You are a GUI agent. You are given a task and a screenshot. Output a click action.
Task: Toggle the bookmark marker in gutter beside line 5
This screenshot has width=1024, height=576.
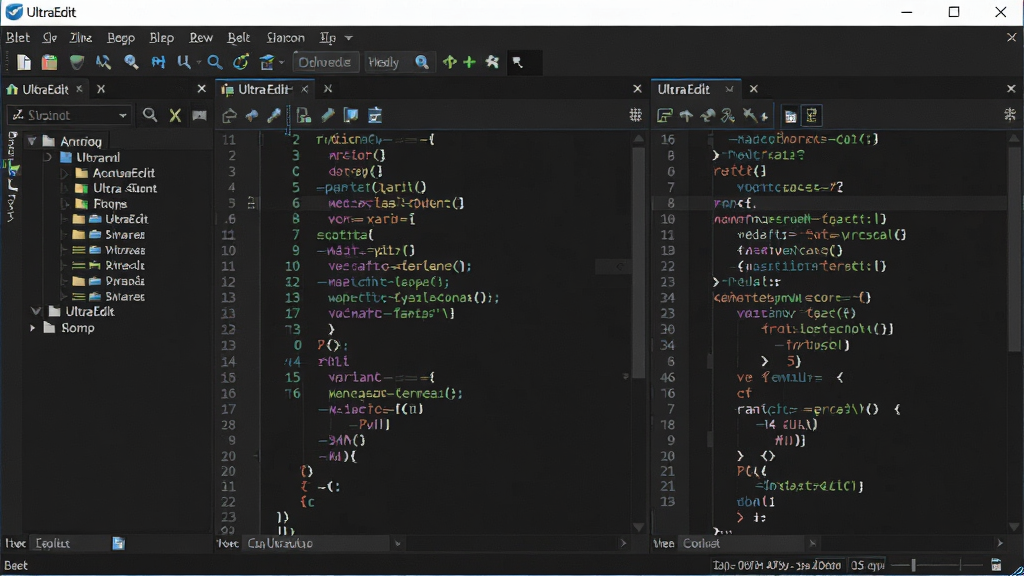coord(251,203)
